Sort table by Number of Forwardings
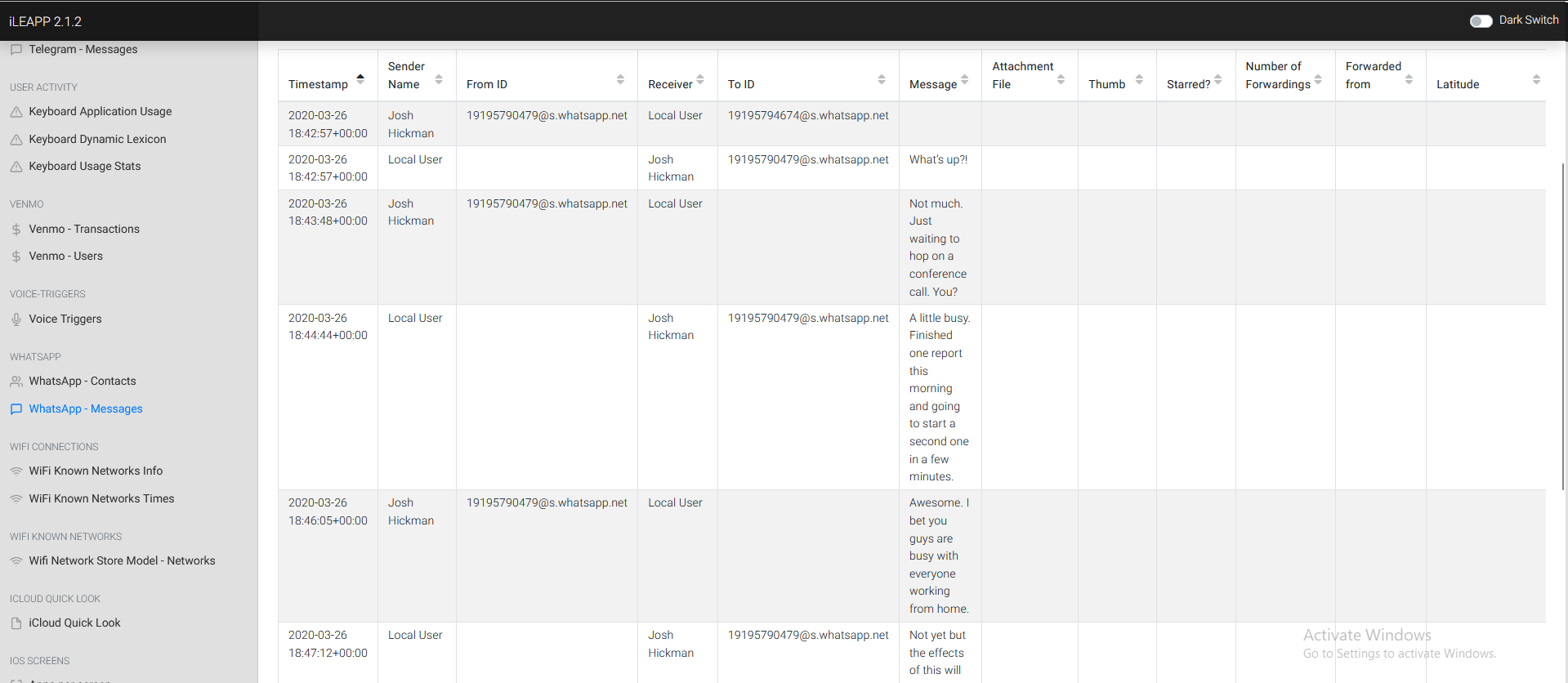This screenshot has width=1568, height=683. point(1285,76)
